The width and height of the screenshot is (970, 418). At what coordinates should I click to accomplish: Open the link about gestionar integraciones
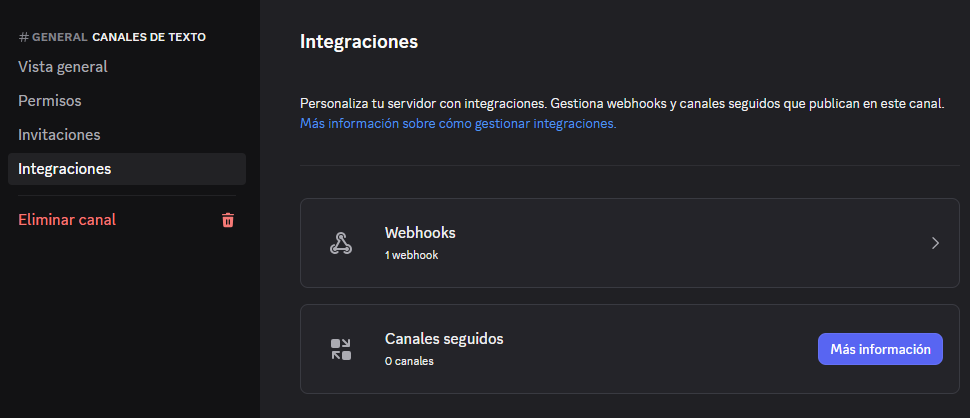(458, 123)
